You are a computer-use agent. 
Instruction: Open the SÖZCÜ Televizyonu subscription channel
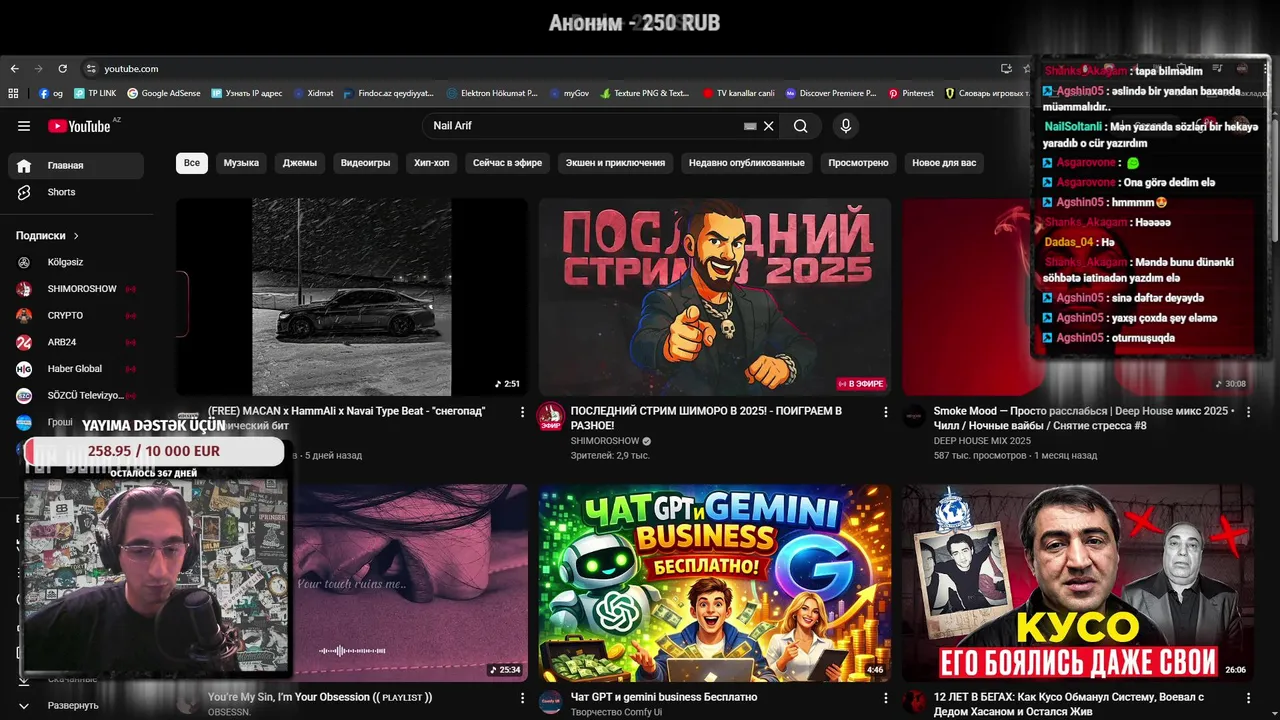point(76,396)
